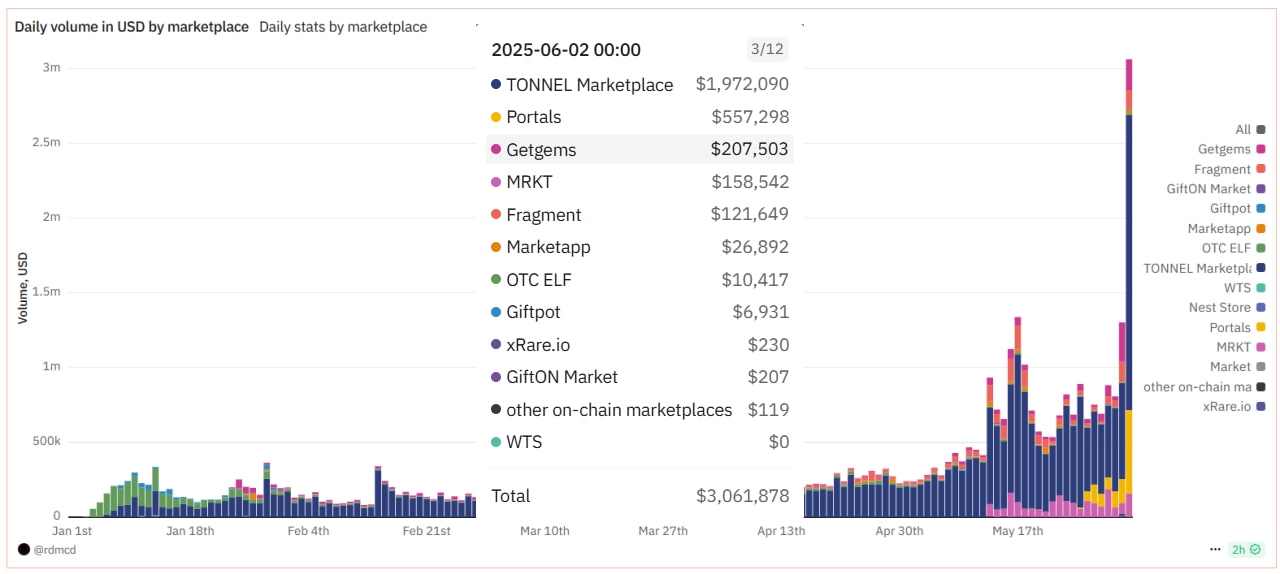
Task: Open the three-dots more options menu
Action: (1215, 549)
